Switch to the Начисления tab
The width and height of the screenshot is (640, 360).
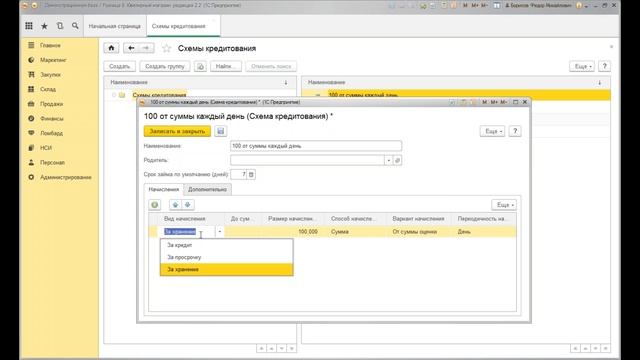(x=164, y=189)
